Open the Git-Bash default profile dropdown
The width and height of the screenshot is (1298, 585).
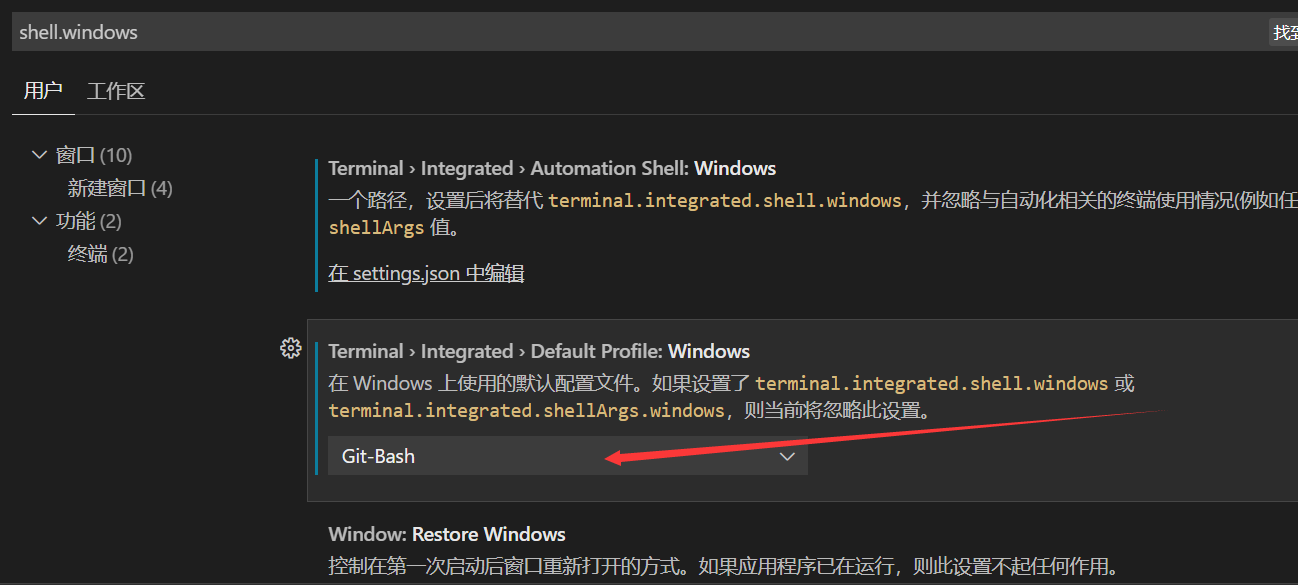click(x=568, y=456)
